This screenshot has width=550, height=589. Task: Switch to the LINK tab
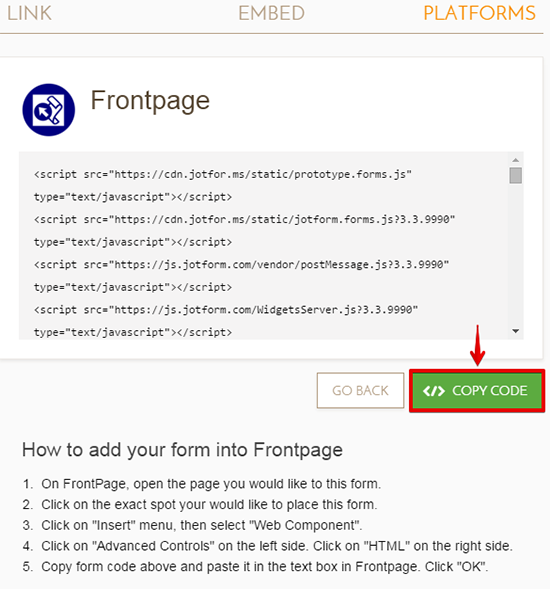[29, 13]
